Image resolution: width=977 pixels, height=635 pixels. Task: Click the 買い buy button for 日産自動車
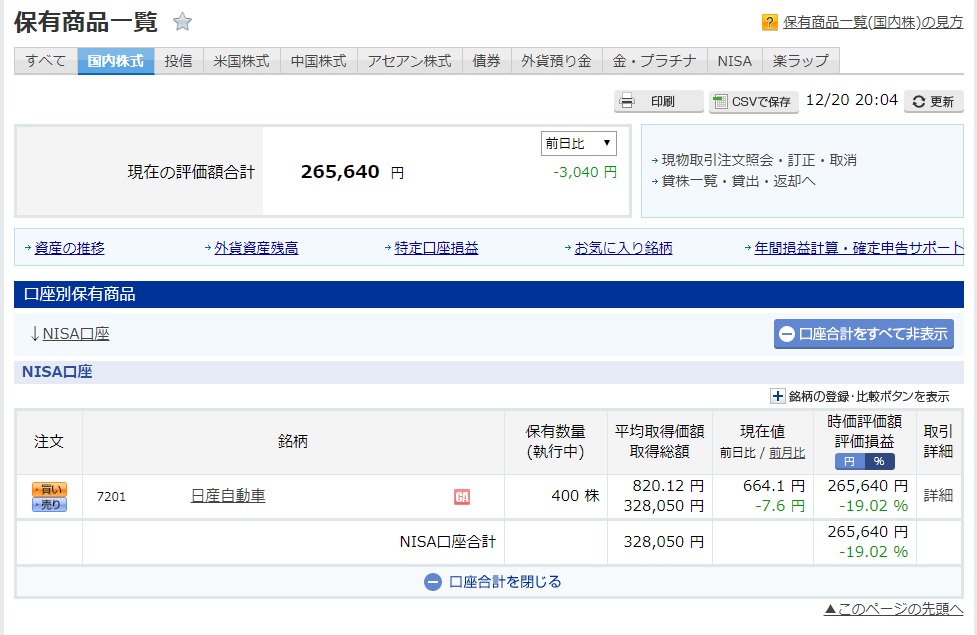(x=49, y=489)
